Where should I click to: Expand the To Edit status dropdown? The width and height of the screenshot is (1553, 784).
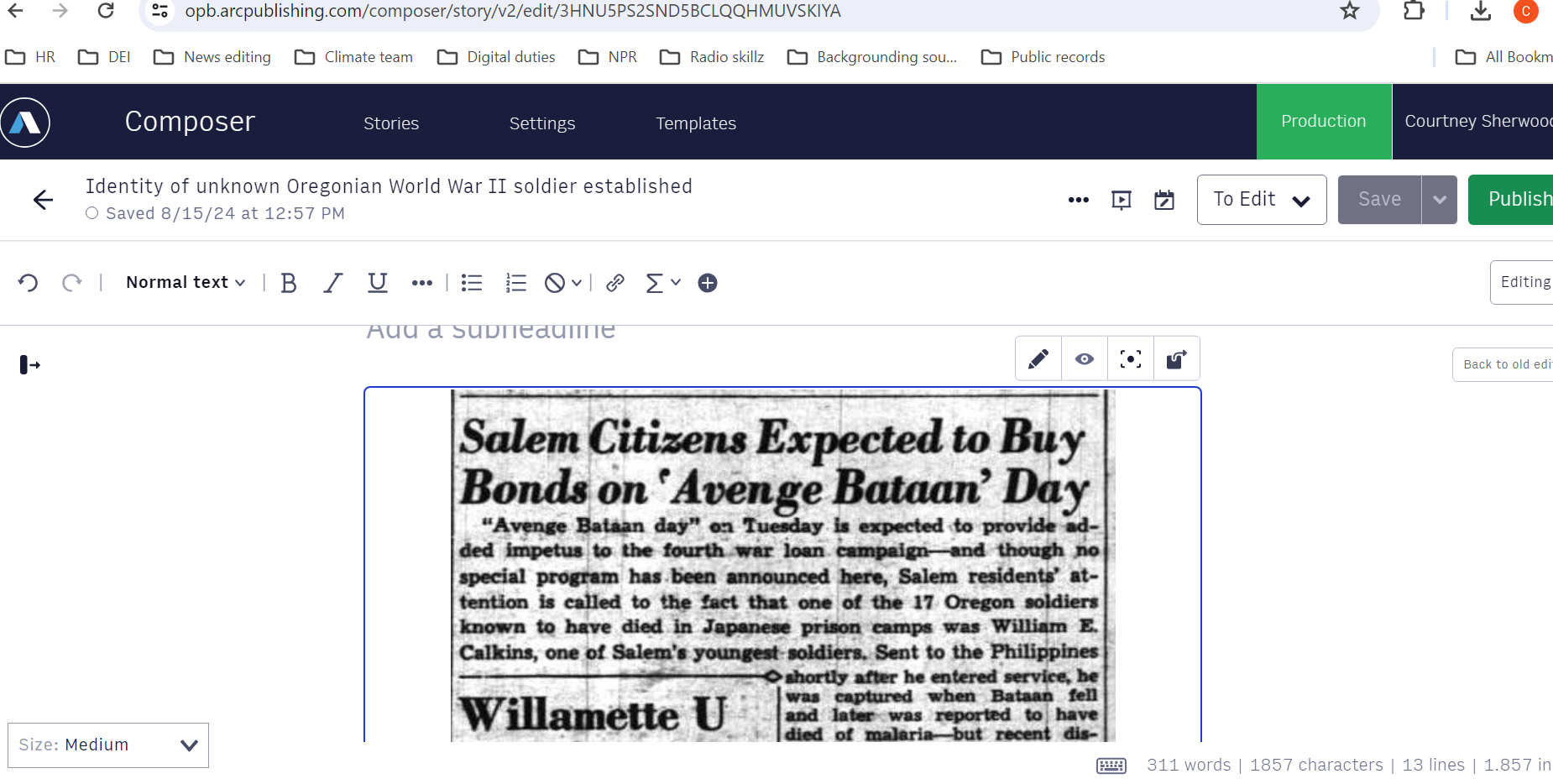pyautogui.click(x=1261, y=200)
